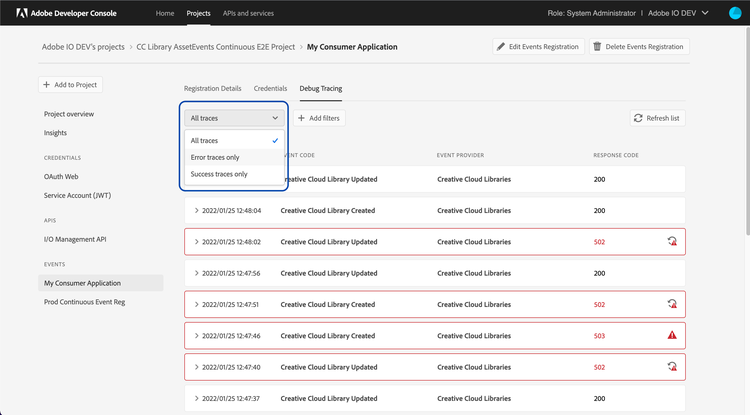Click trash icon in Delete Events Registration
The image size is (750, 415).
point(597,47)
